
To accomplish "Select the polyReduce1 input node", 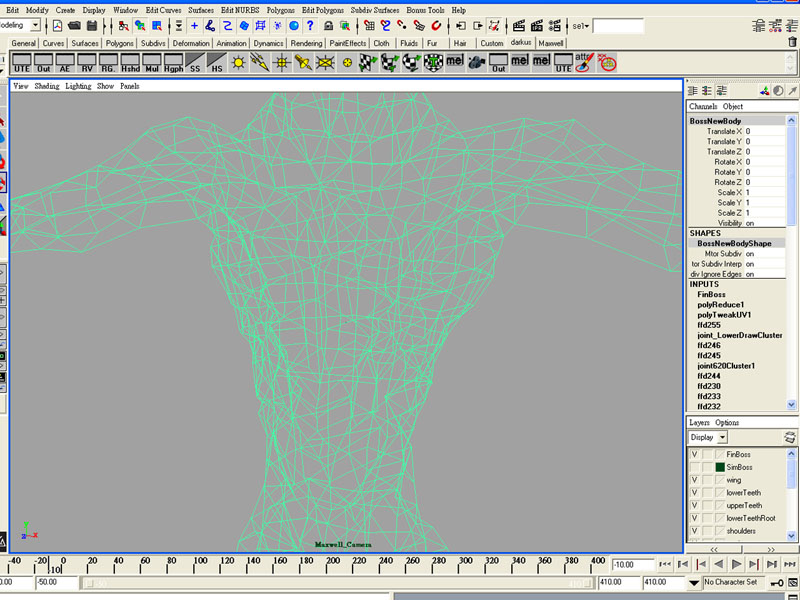I will pyautogui.click(x=720, y=305).
